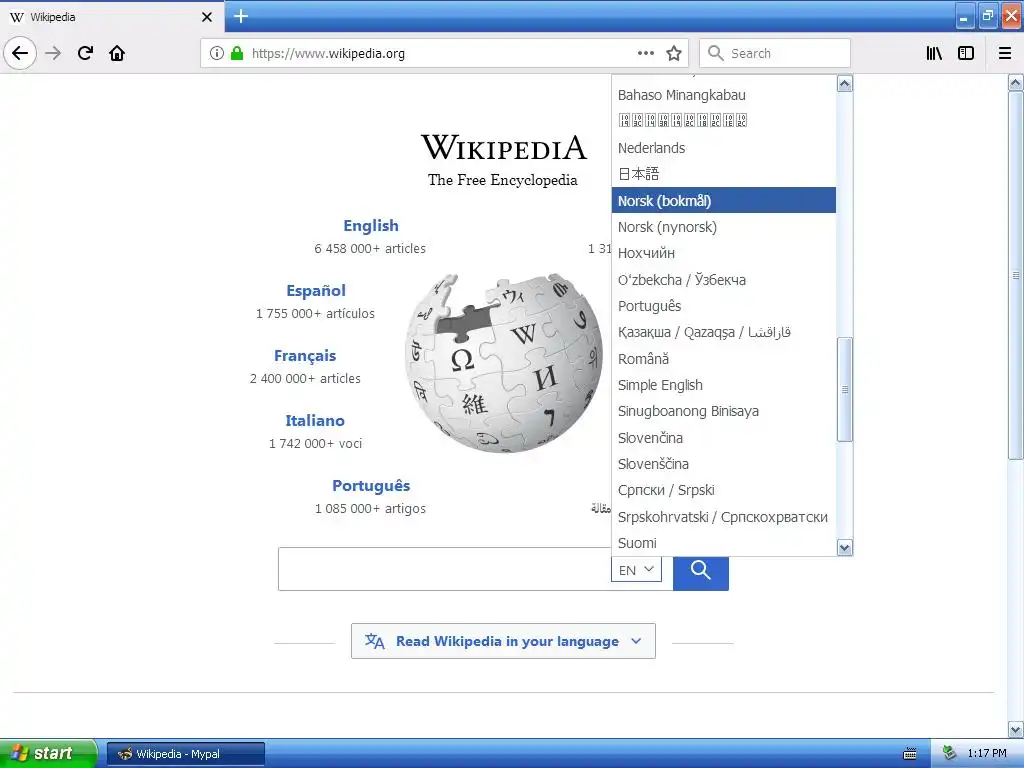Screen dimensions: 1024x768
Task: Select Српски / Srpski option
Action: [724, 490]
